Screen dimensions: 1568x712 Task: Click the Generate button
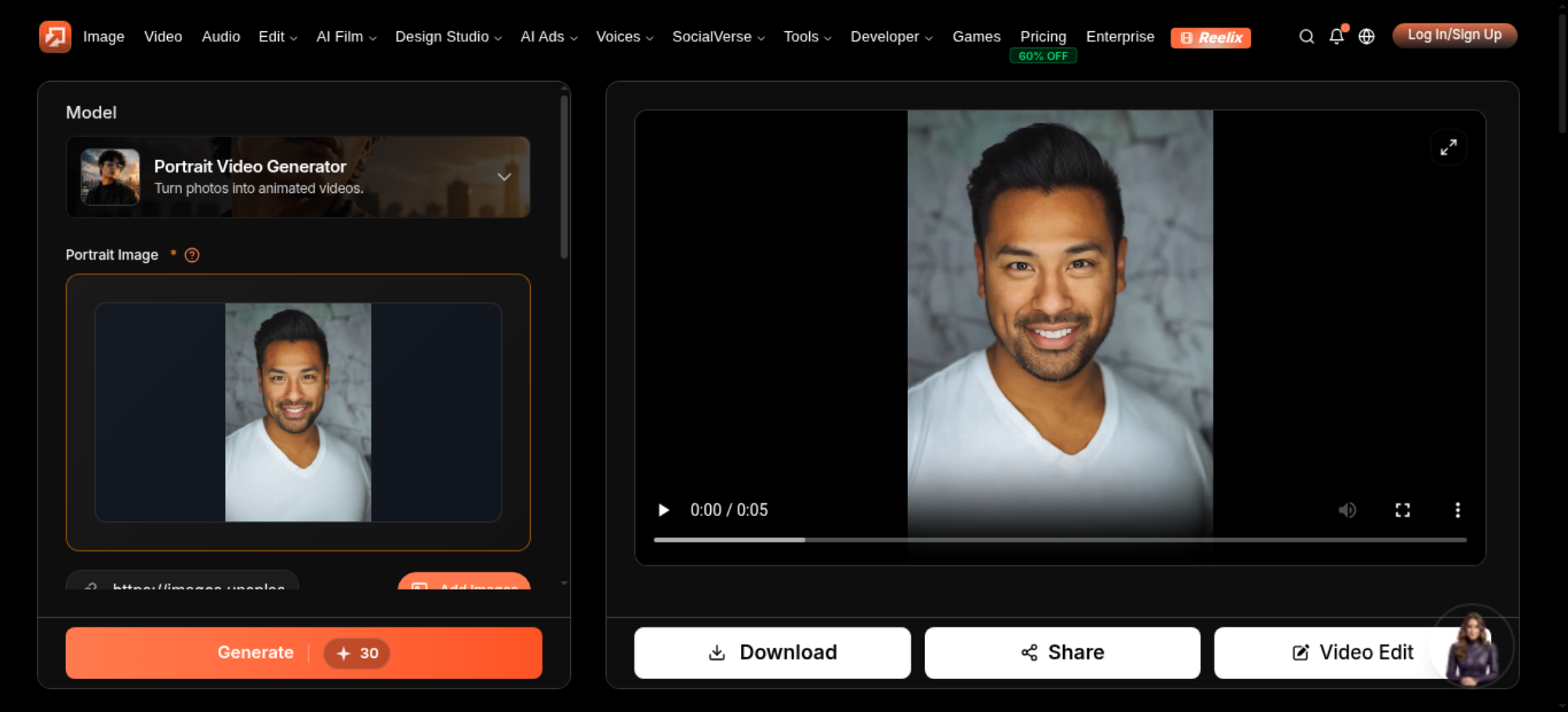coord(303,652)
